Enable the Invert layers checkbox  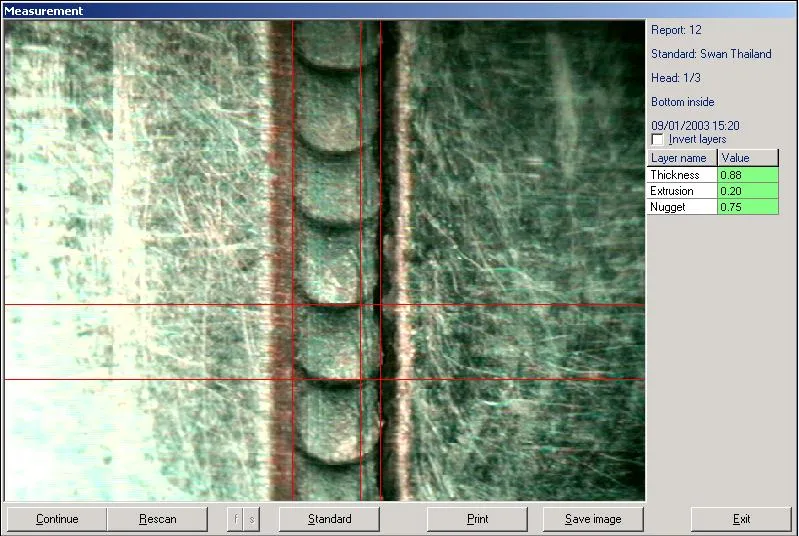click(658, 139)
